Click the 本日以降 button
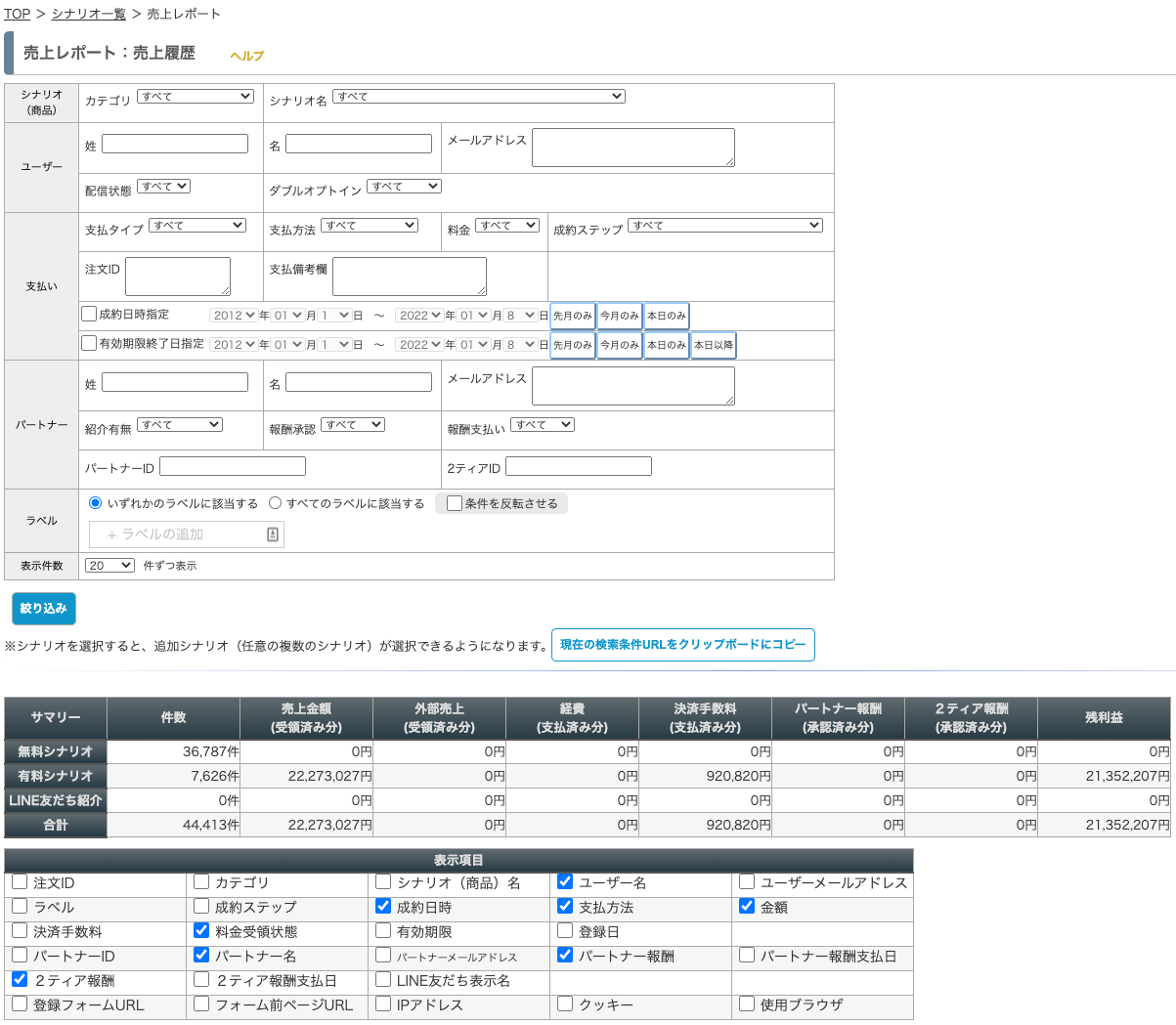The image size is (1176, 1025). tap(713, 345)
